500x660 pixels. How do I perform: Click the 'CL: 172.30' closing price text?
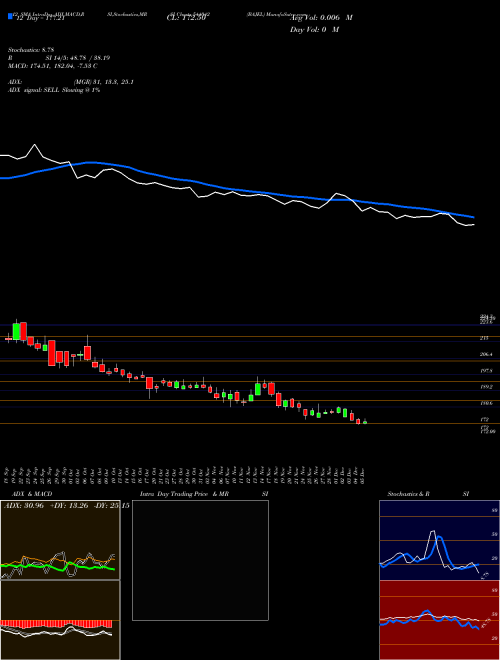[x=186, y=19]
